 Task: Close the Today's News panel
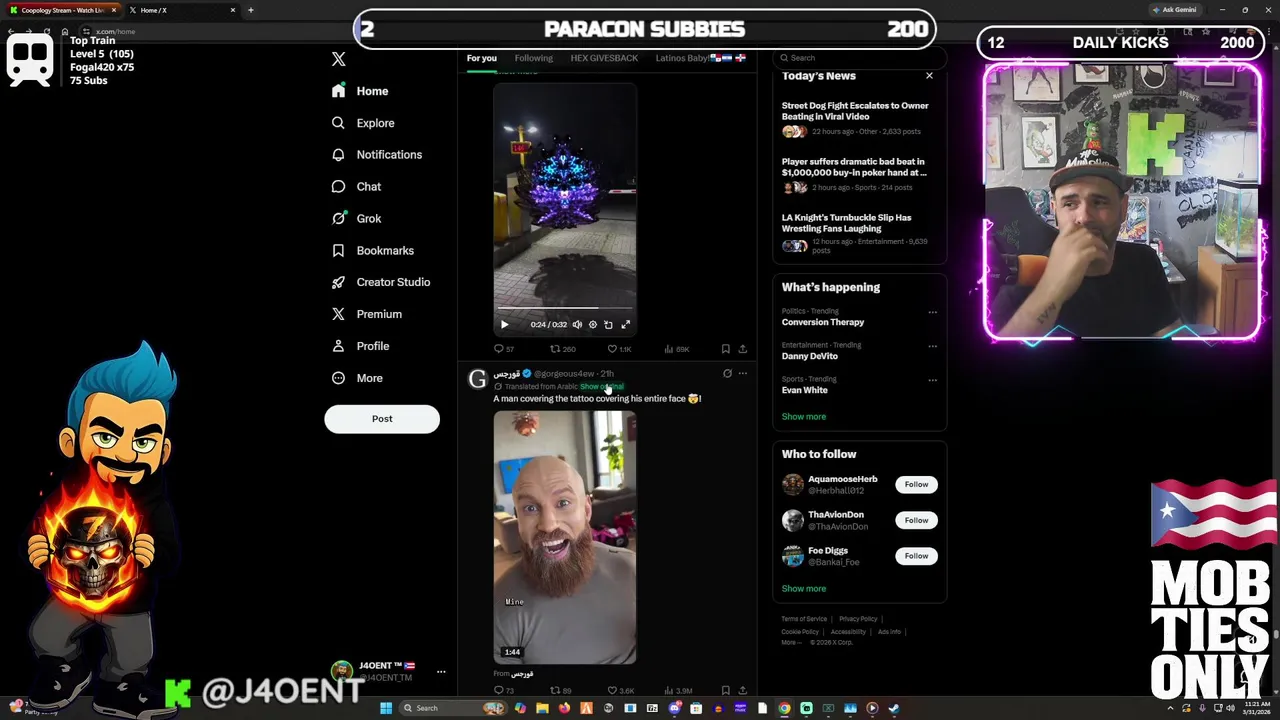[929, 76]
